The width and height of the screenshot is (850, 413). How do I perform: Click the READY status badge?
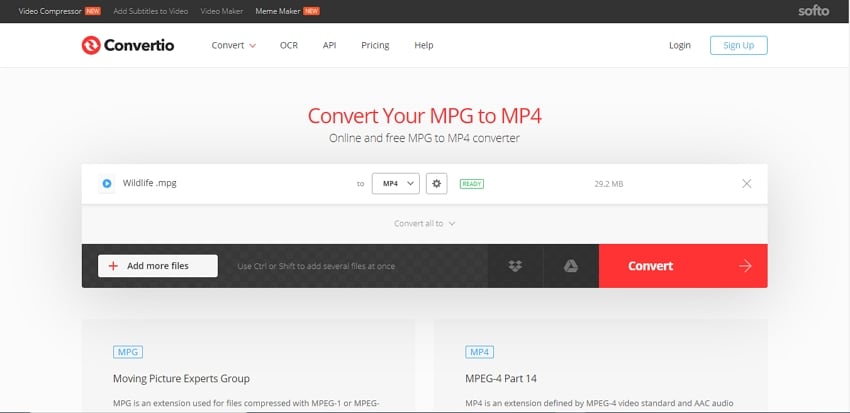(472, 184)
